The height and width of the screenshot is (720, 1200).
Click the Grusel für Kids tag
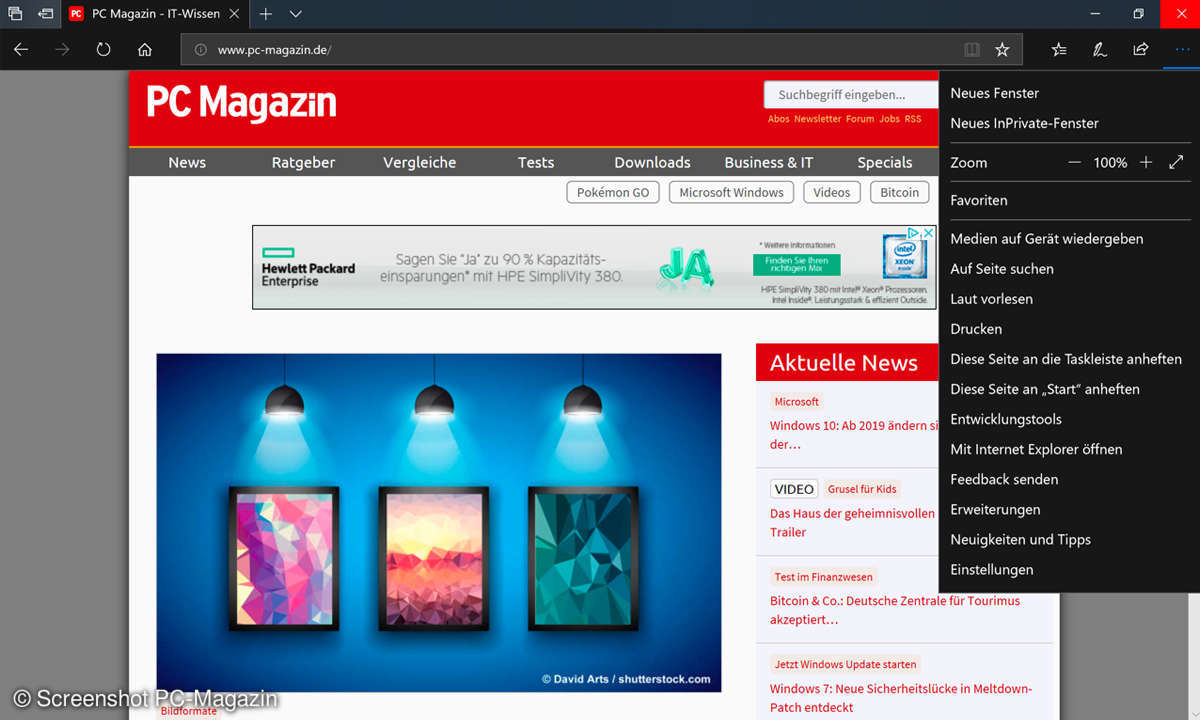tap(862, 489)
